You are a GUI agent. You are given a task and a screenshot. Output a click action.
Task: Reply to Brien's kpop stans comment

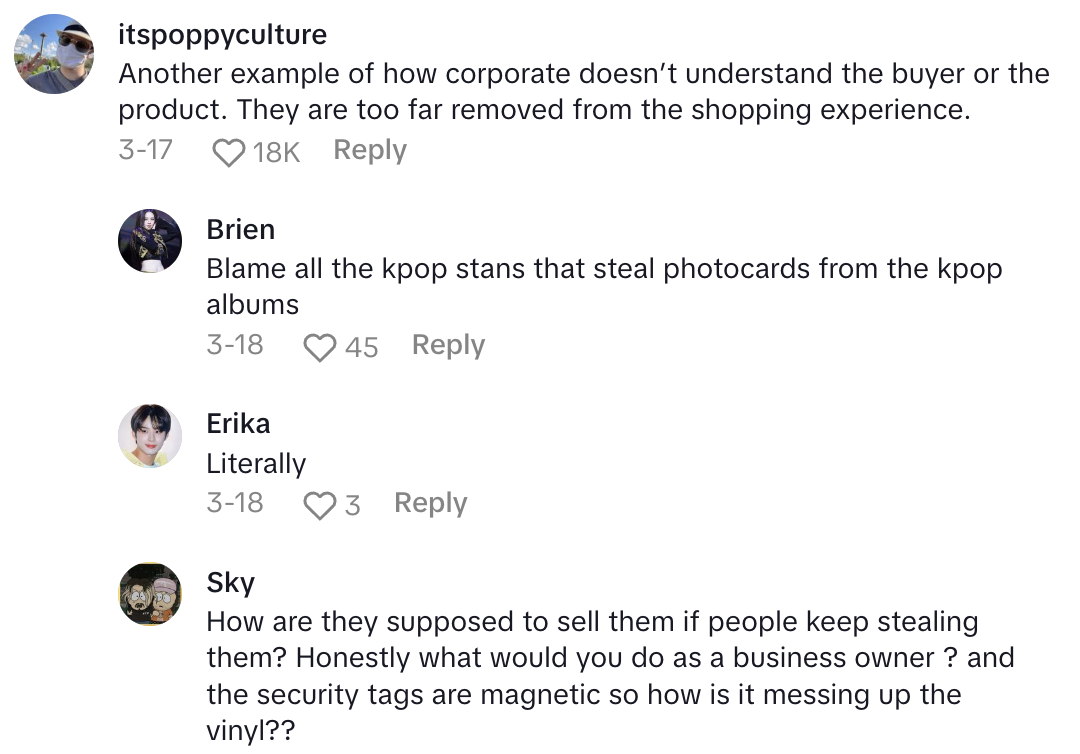click(448, 345)
